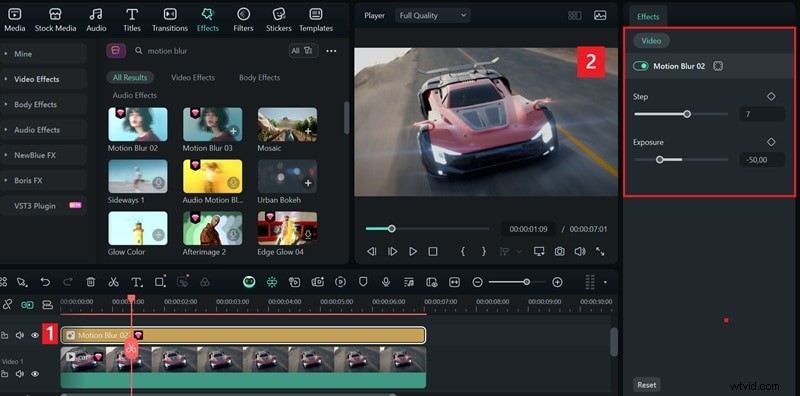Undo the last action

point(45,282)
